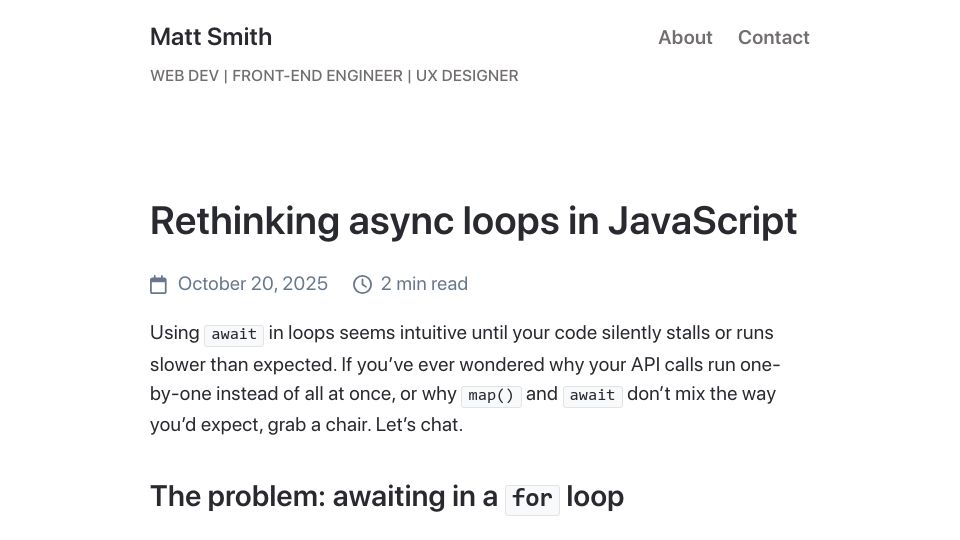Click the 'map()' inline code snippet
This screenshot has width=960, height=540.
[491, 396]
